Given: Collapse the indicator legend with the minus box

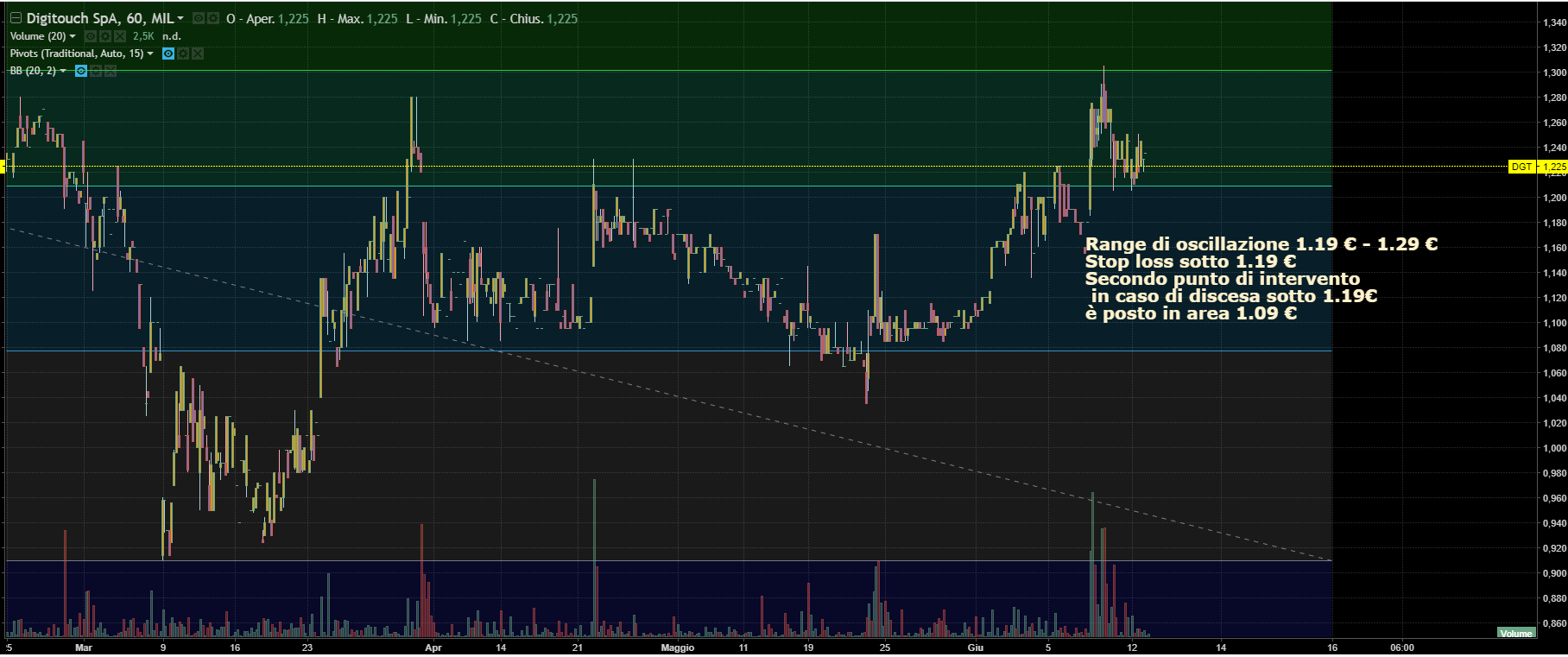Looking at the screenshot, I should 16,18.
